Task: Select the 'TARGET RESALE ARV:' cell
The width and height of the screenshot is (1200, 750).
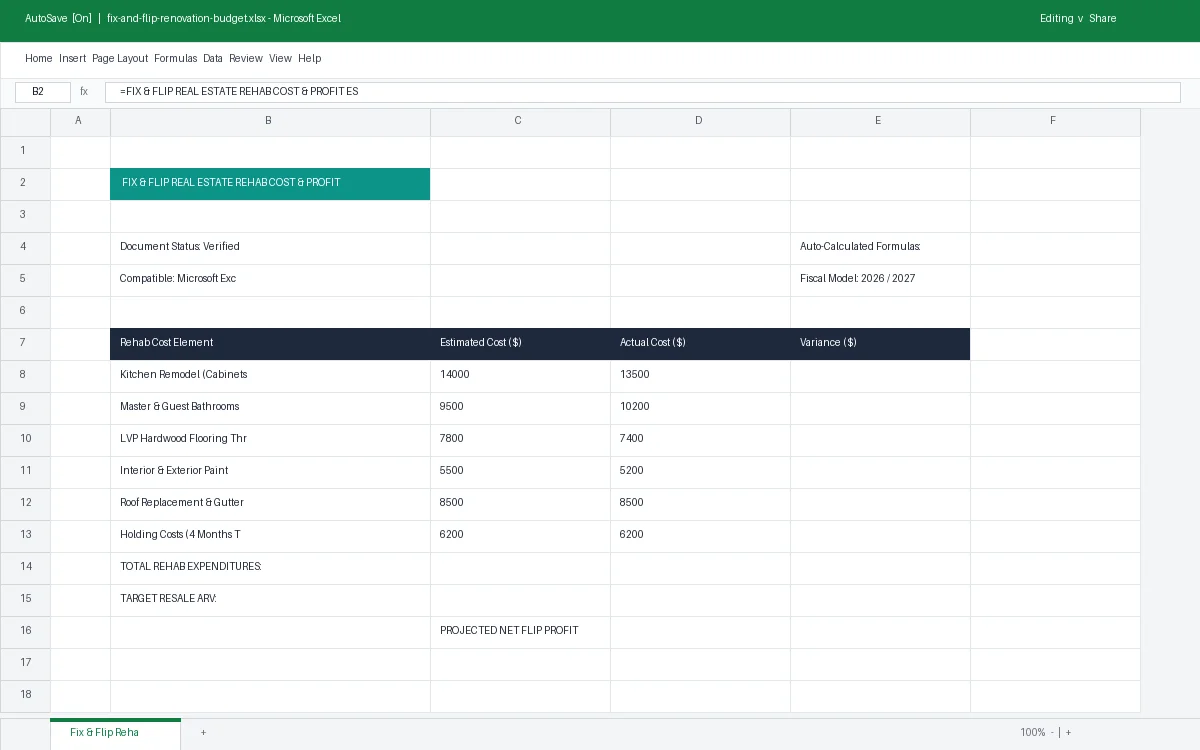Action: [270, 600]
